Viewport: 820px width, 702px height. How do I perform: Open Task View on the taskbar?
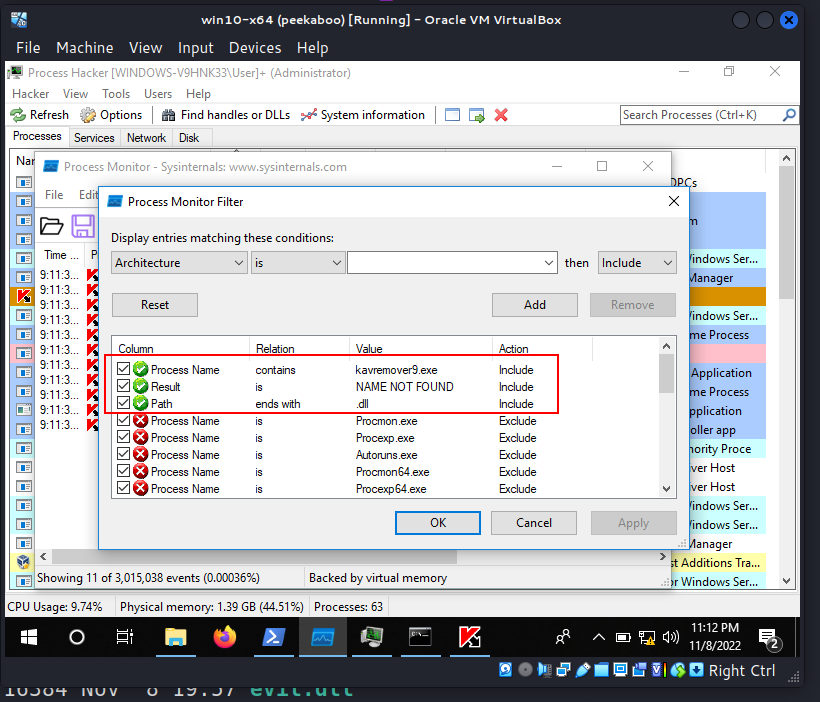(124, 637)
